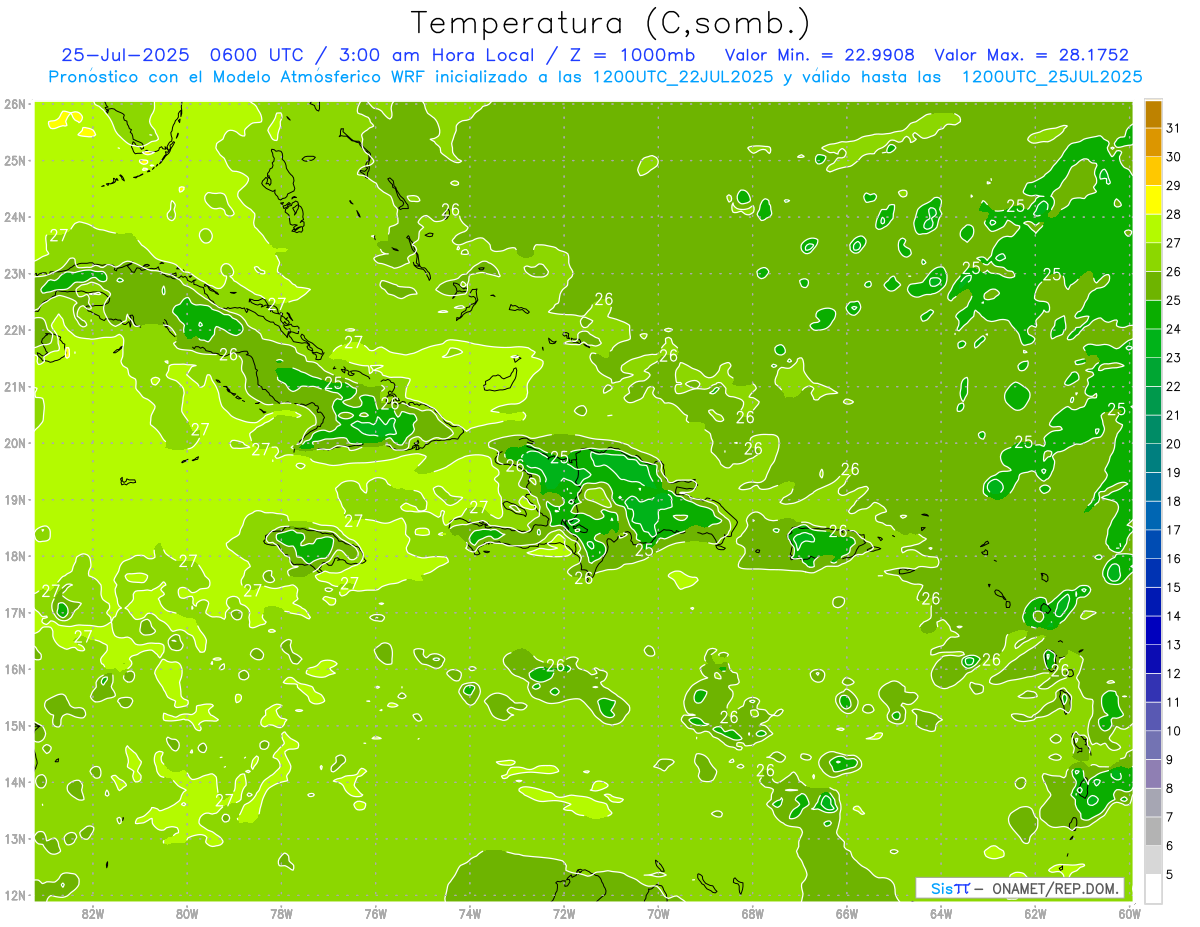The width and height of the screenshot is (1200, 927).
Task: Click 'Valor Max. = 28.1752' text
Action: (x=1032, y=55)
